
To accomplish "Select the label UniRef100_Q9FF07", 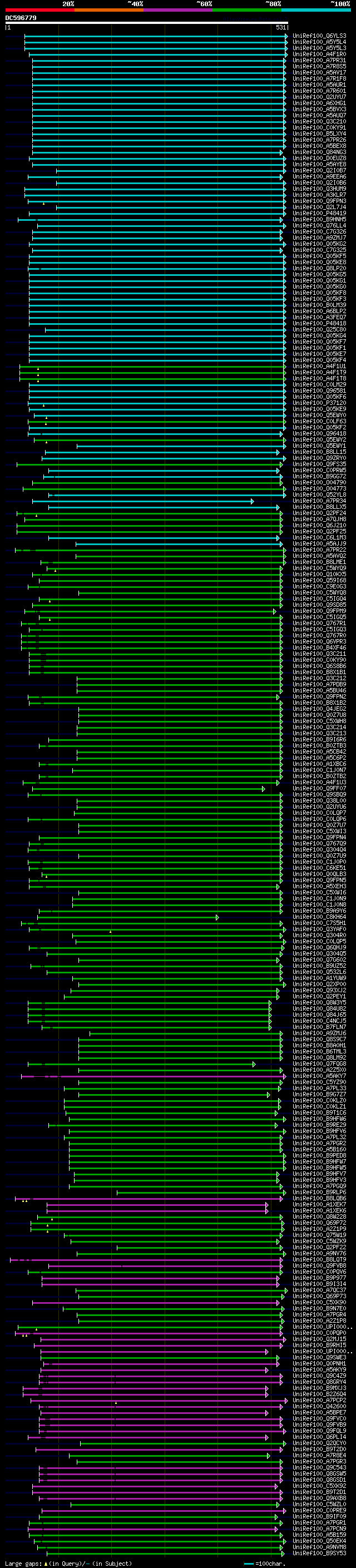I will click(x=319, y=789).
